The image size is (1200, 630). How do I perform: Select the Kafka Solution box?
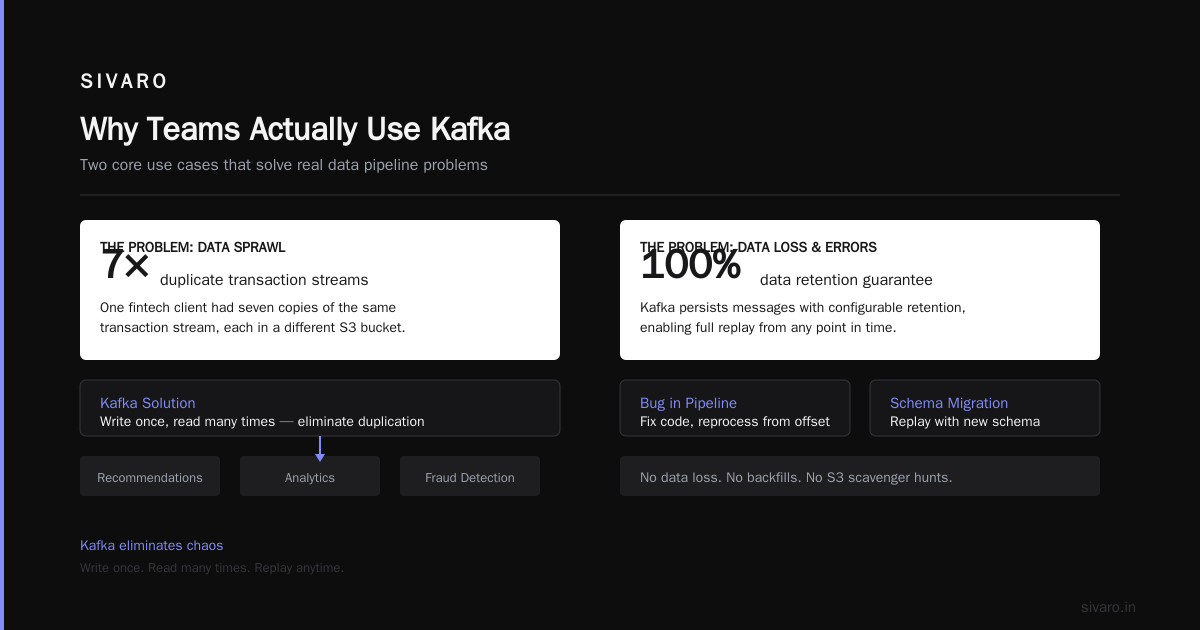pyautogui.click(x=320, y=408)
